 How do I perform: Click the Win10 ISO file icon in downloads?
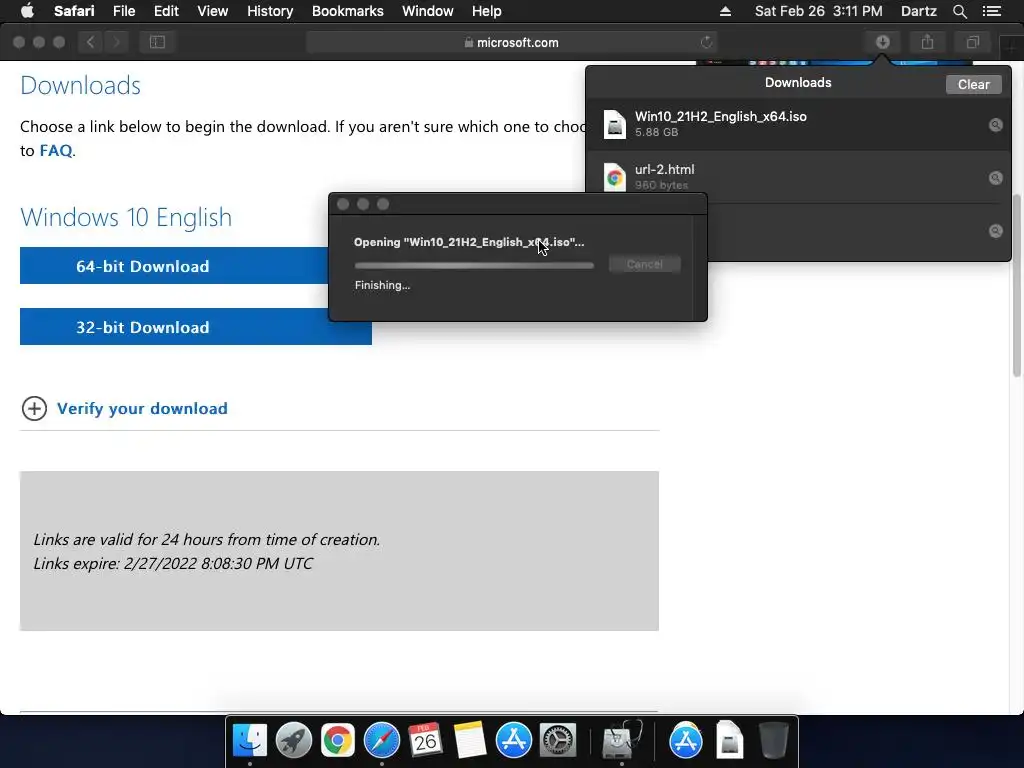[615, 124]
